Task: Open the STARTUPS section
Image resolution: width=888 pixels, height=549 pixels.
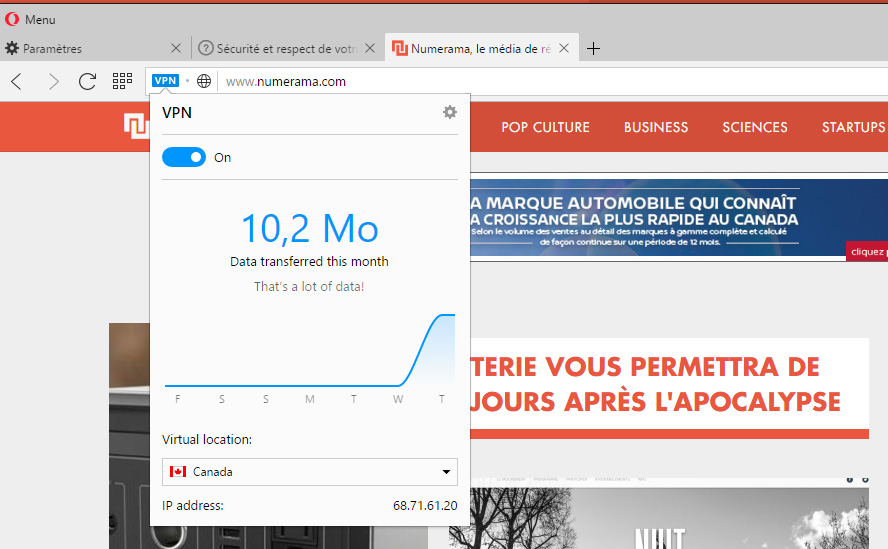Action: [854, 127]
